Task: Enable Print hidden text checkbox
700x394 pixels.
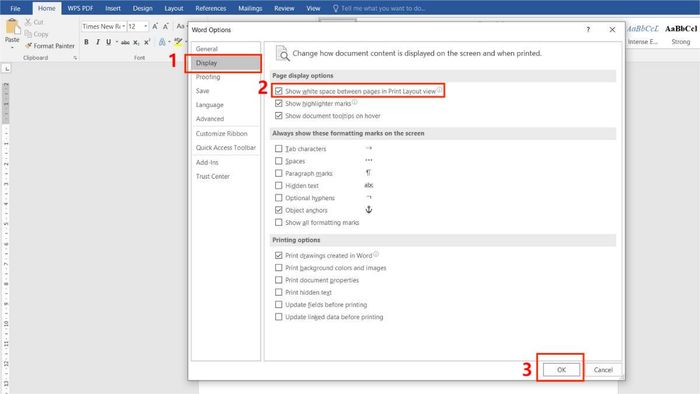Action: pyautogui.click(x=279, y=292)
